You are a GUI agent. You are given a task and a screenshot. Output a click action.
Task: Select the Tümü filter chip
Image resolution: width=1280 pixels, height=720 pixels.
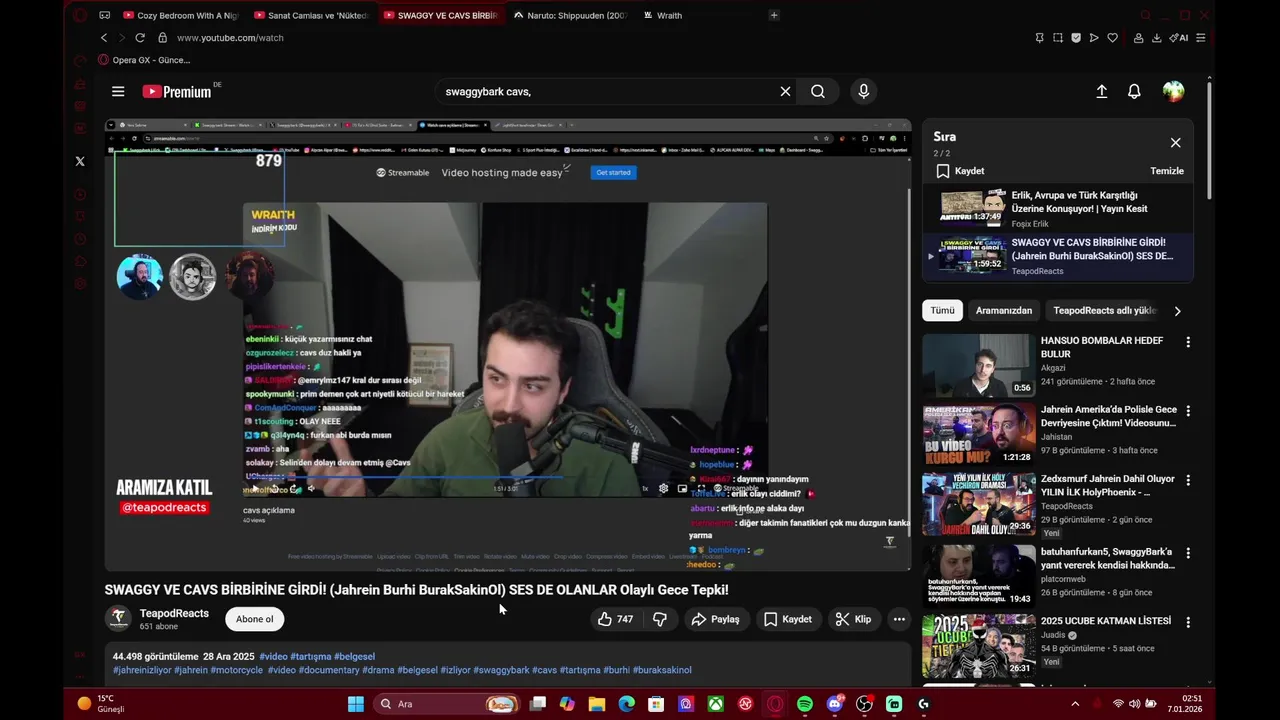coord(942,311)
